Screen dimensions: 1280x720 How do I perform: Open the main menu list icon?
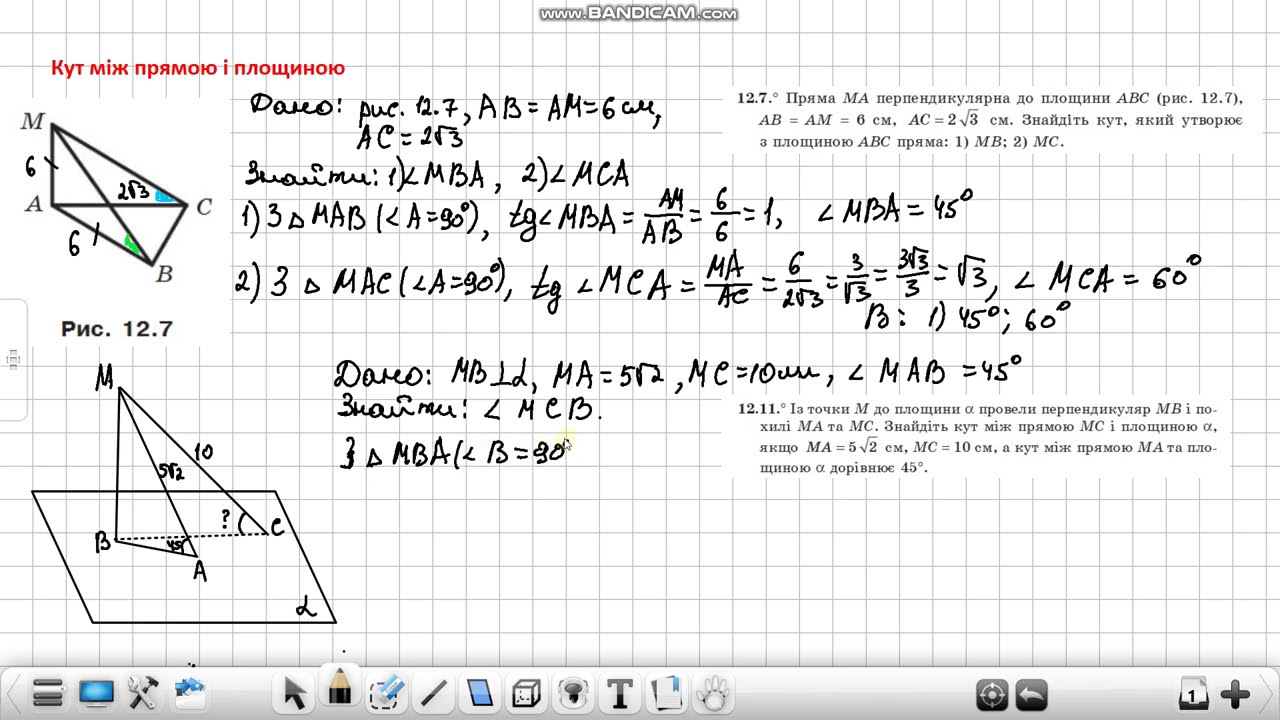[x=47, y=691]
